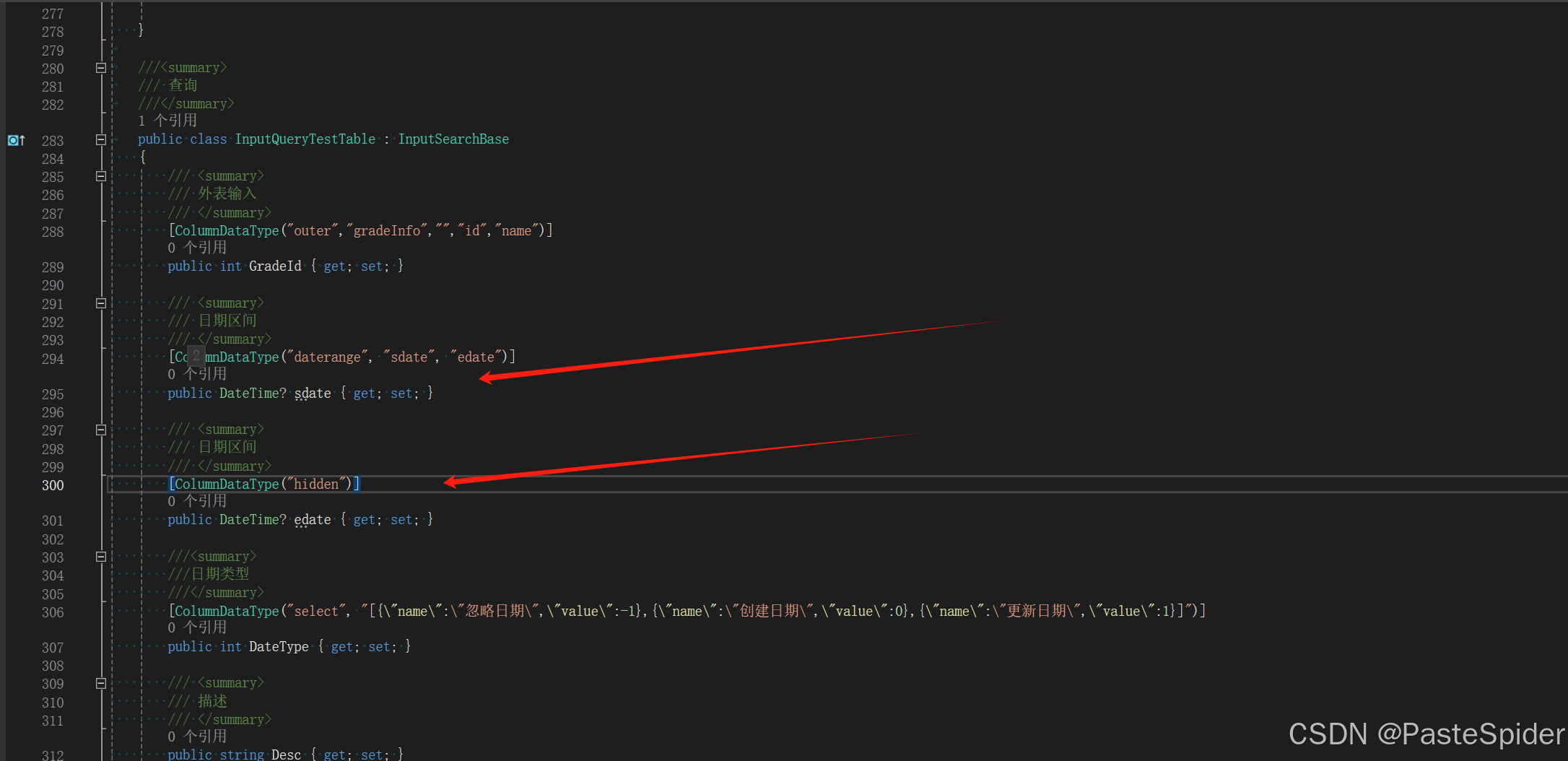Screen dimensions: 1568x761
Task: Click the 更新日期 text in line 306
Action: (1037, 611)
